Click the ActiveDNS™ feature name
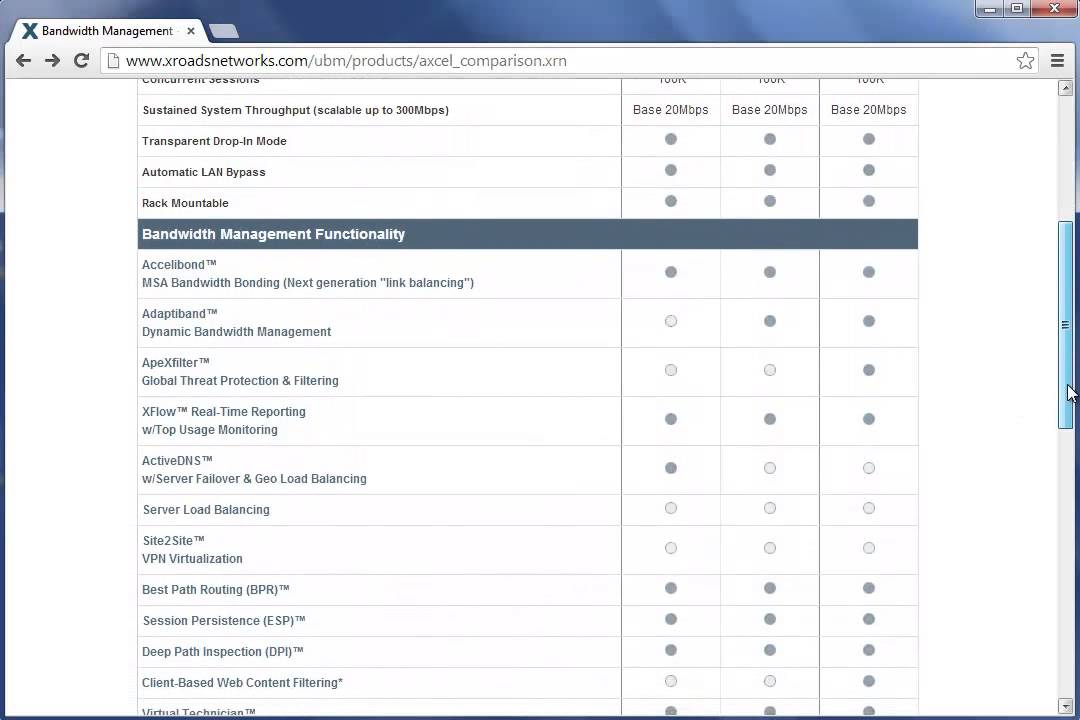The height and width of the screenshot is (720, 1080). pos(177,460)
